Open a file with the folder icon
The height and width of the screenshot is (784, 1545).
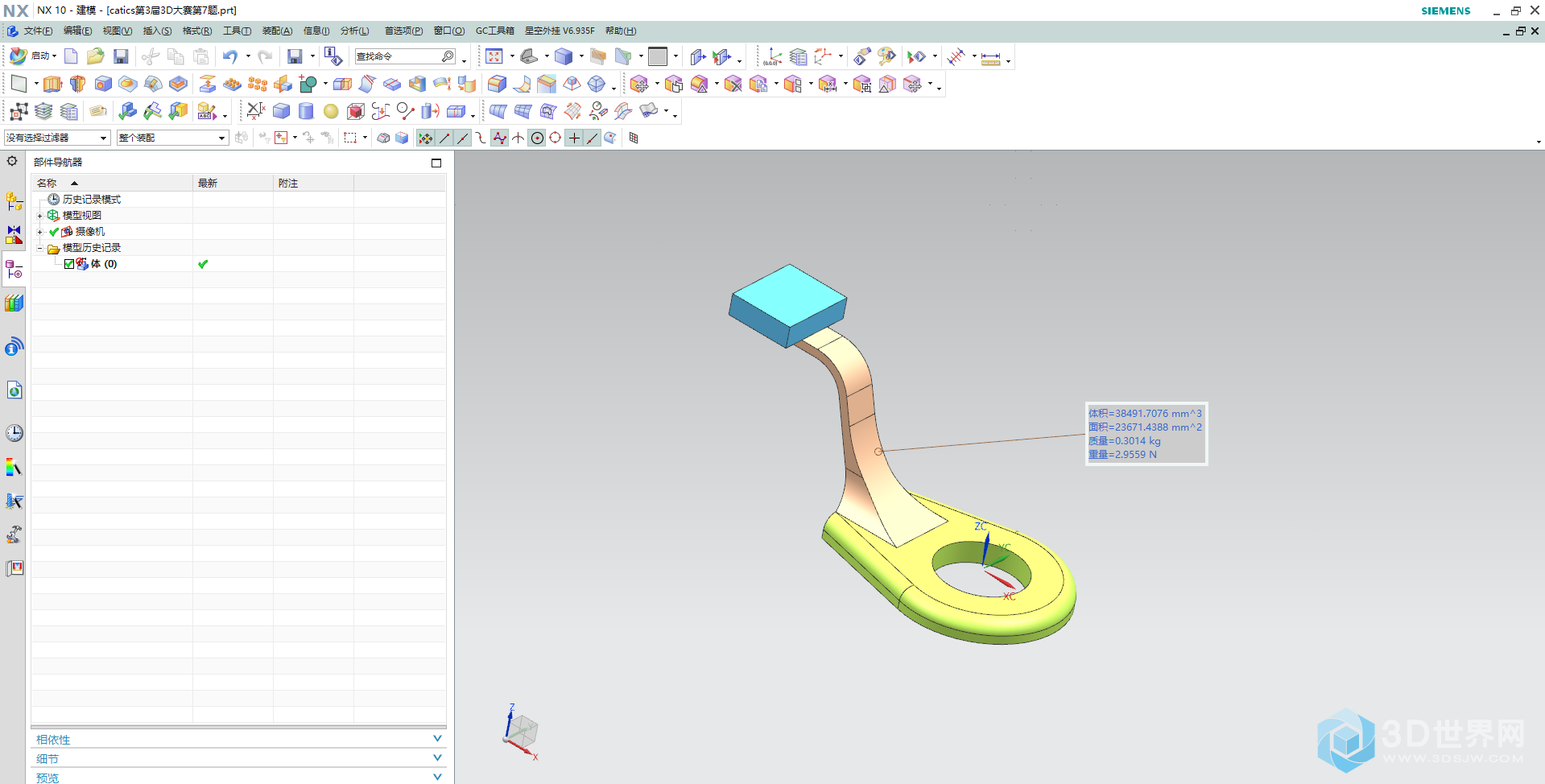click(x=96, y=56)
